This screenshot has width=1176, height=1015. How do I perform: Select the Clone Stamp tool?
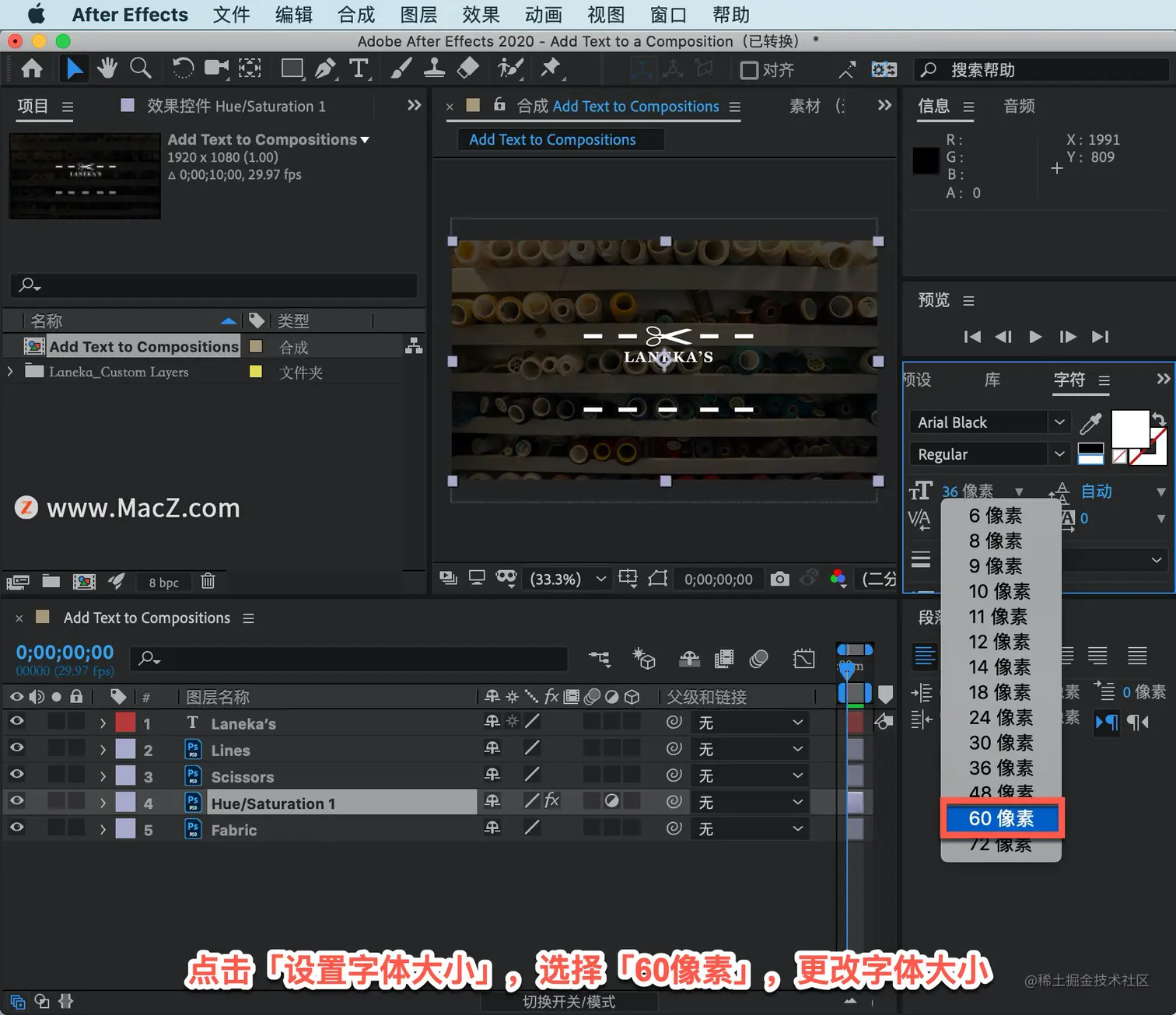(x=434, y=69)
